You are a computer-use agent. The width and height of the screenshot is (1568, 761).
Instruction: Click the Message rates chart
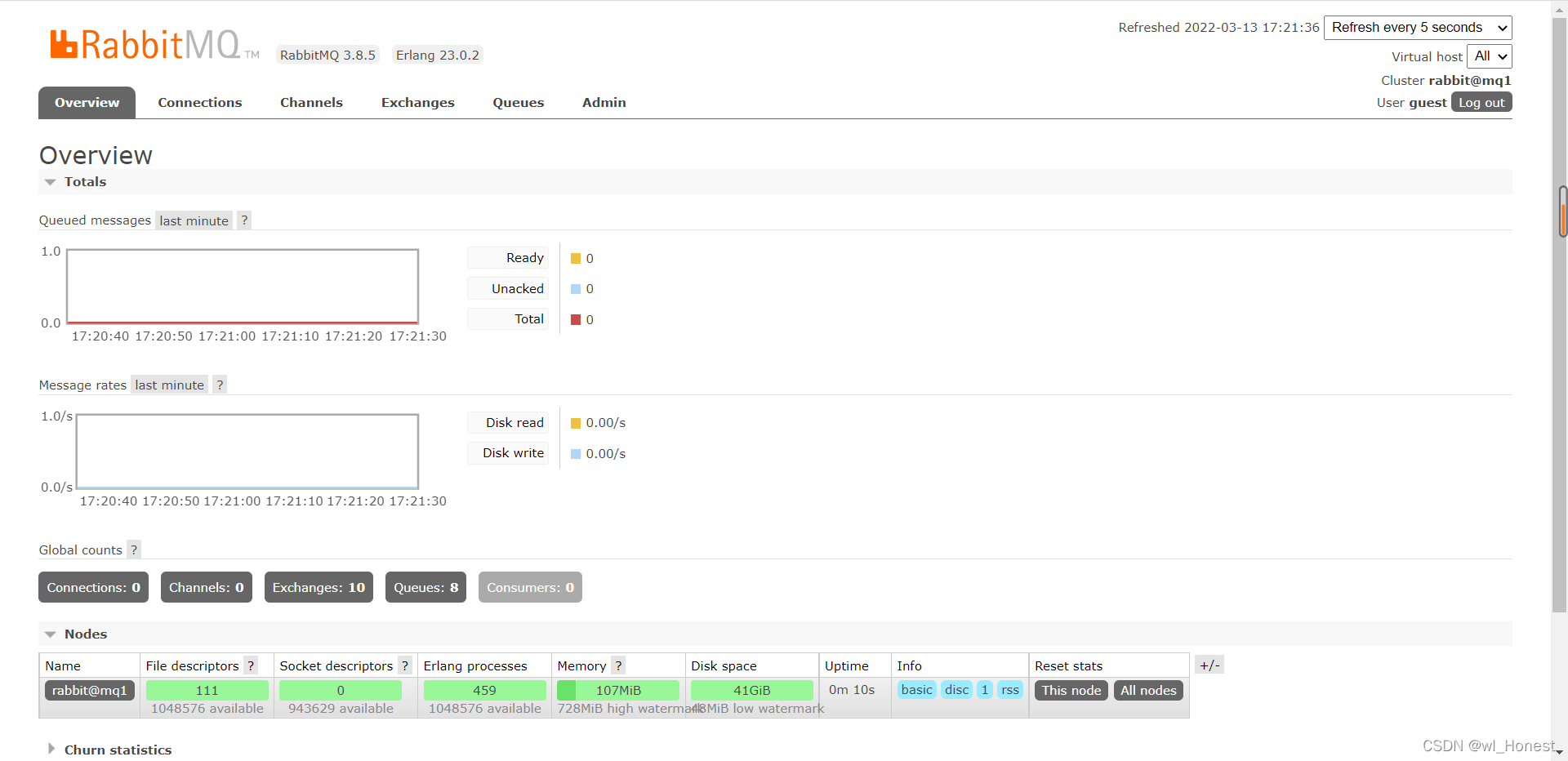[247, 452]
